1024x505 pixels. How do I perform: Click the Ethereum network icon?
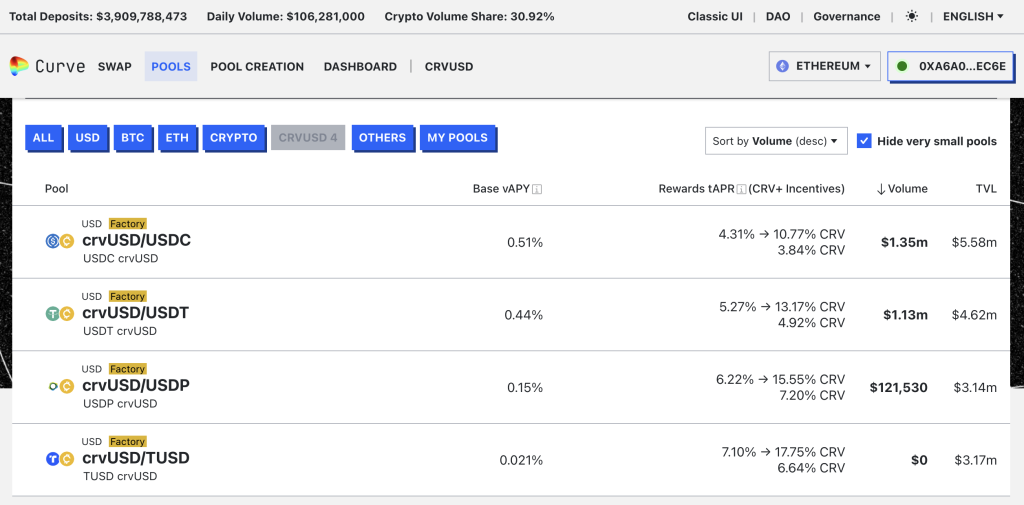782,66
